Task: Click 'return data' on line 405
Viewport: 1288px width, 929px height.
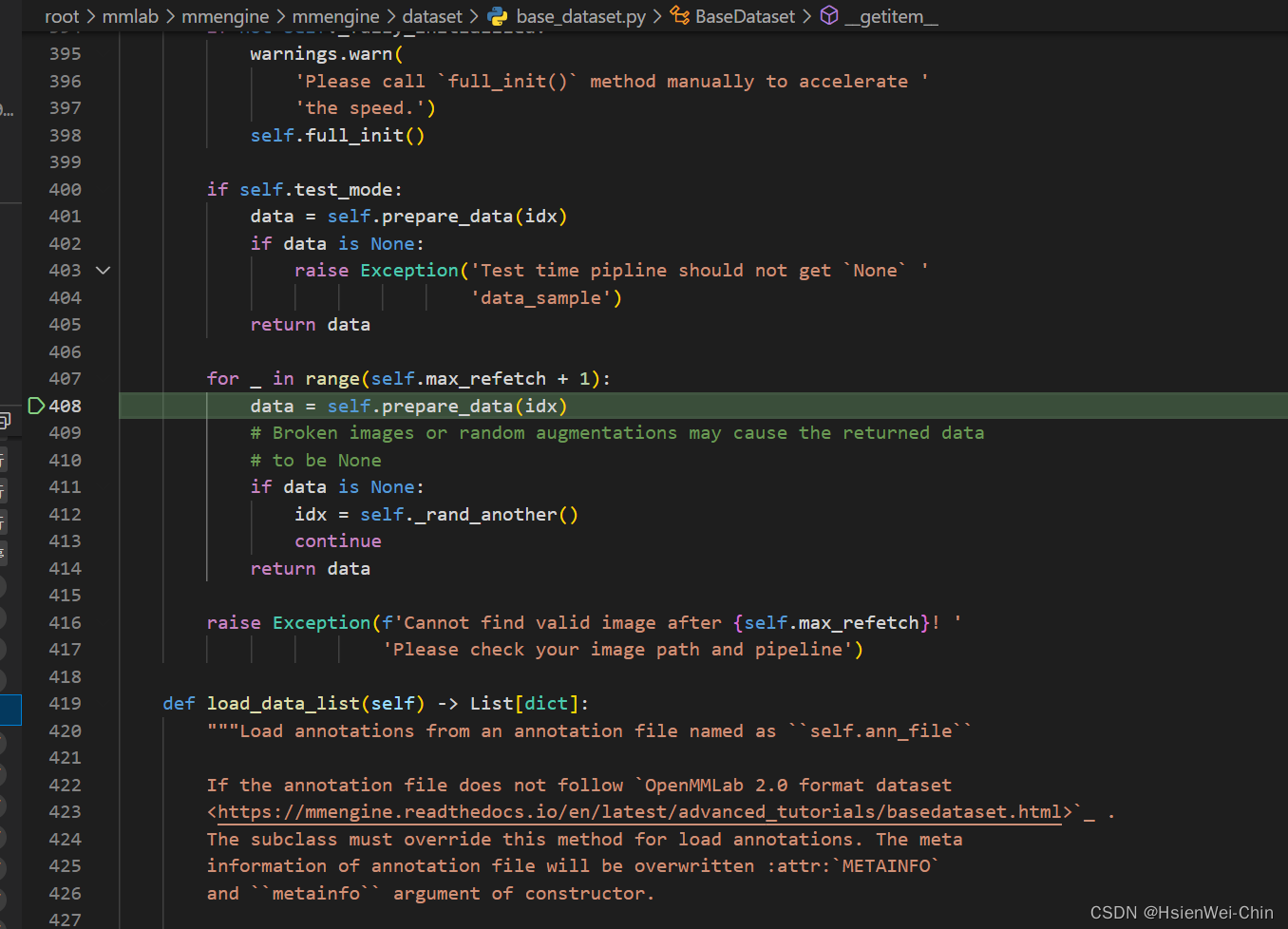Action: [311, 325]
